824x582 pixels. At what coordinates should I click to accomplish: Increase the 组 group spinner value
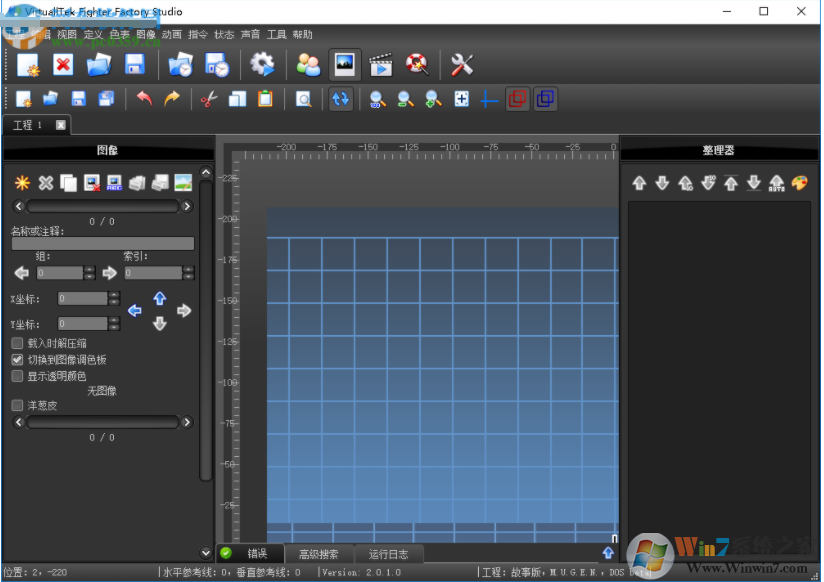coord(90,269)
